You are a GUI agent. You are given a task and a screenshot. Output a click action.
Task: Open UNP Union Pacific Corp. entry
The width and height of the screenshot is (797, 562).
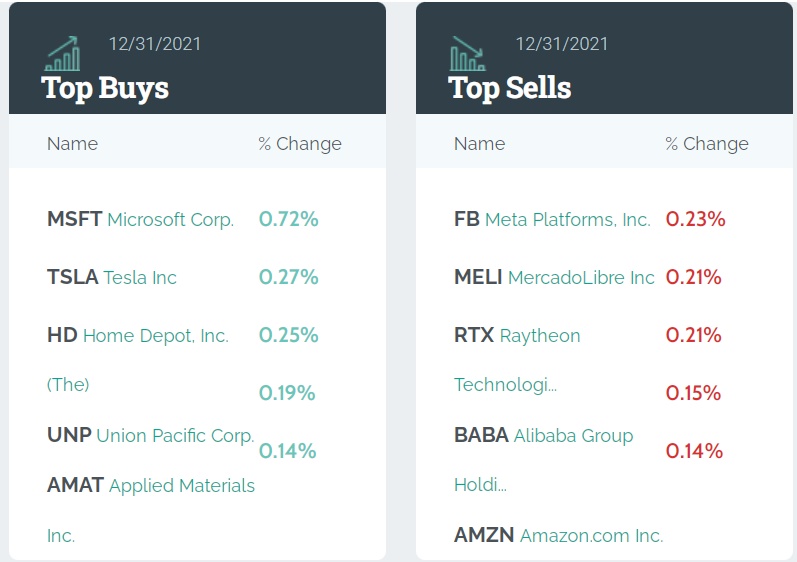tap(150, 435)
